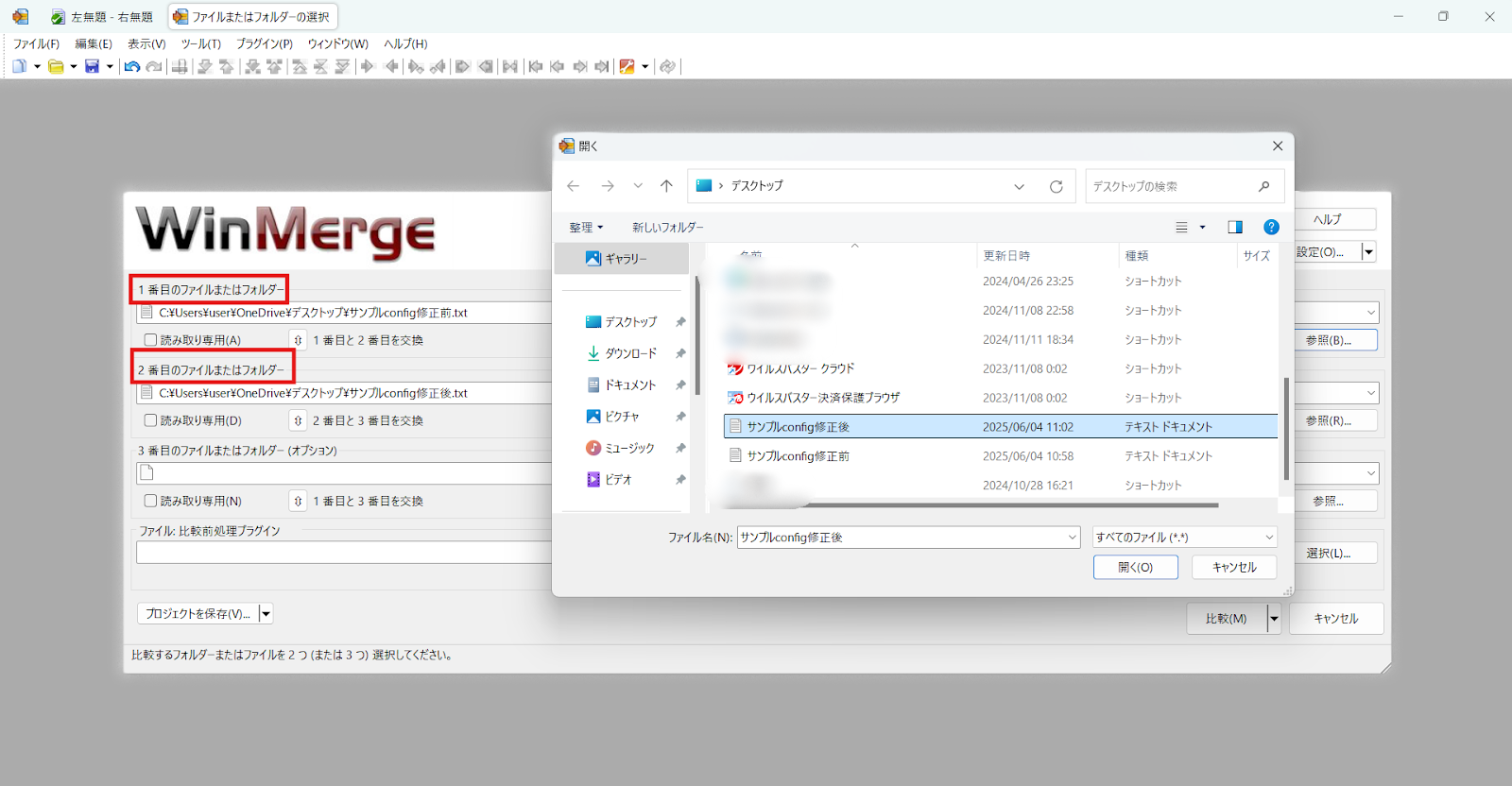Enable 読み取り専用(A) checkbox
This screenshot has height=786, width=1512.
150,340
